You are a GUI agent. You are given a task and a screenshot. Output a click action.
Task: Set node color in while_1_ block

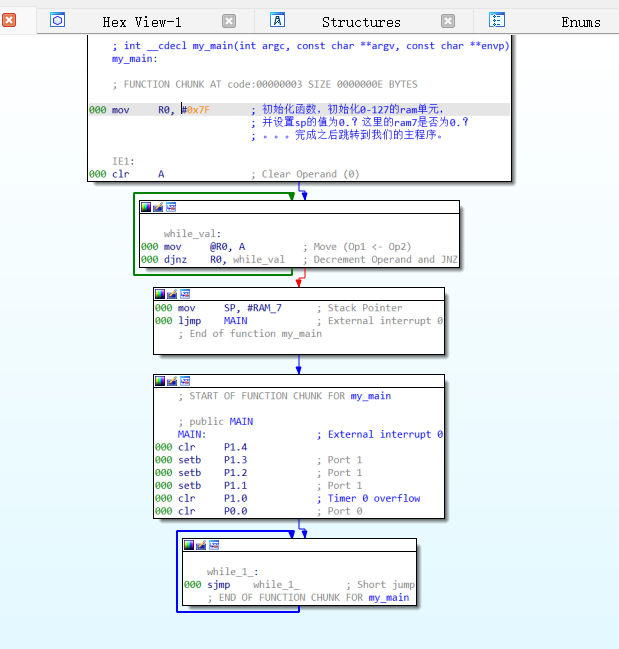click(x=189, y=545)
